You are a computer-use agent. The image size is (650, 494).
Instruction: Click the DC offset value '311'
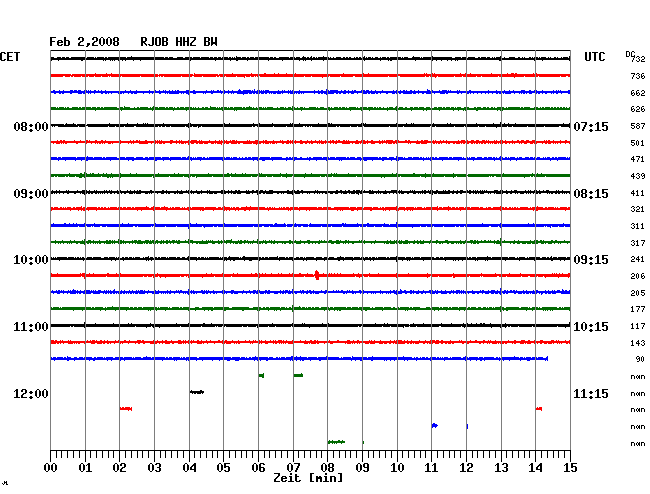[x=638, y=226]
